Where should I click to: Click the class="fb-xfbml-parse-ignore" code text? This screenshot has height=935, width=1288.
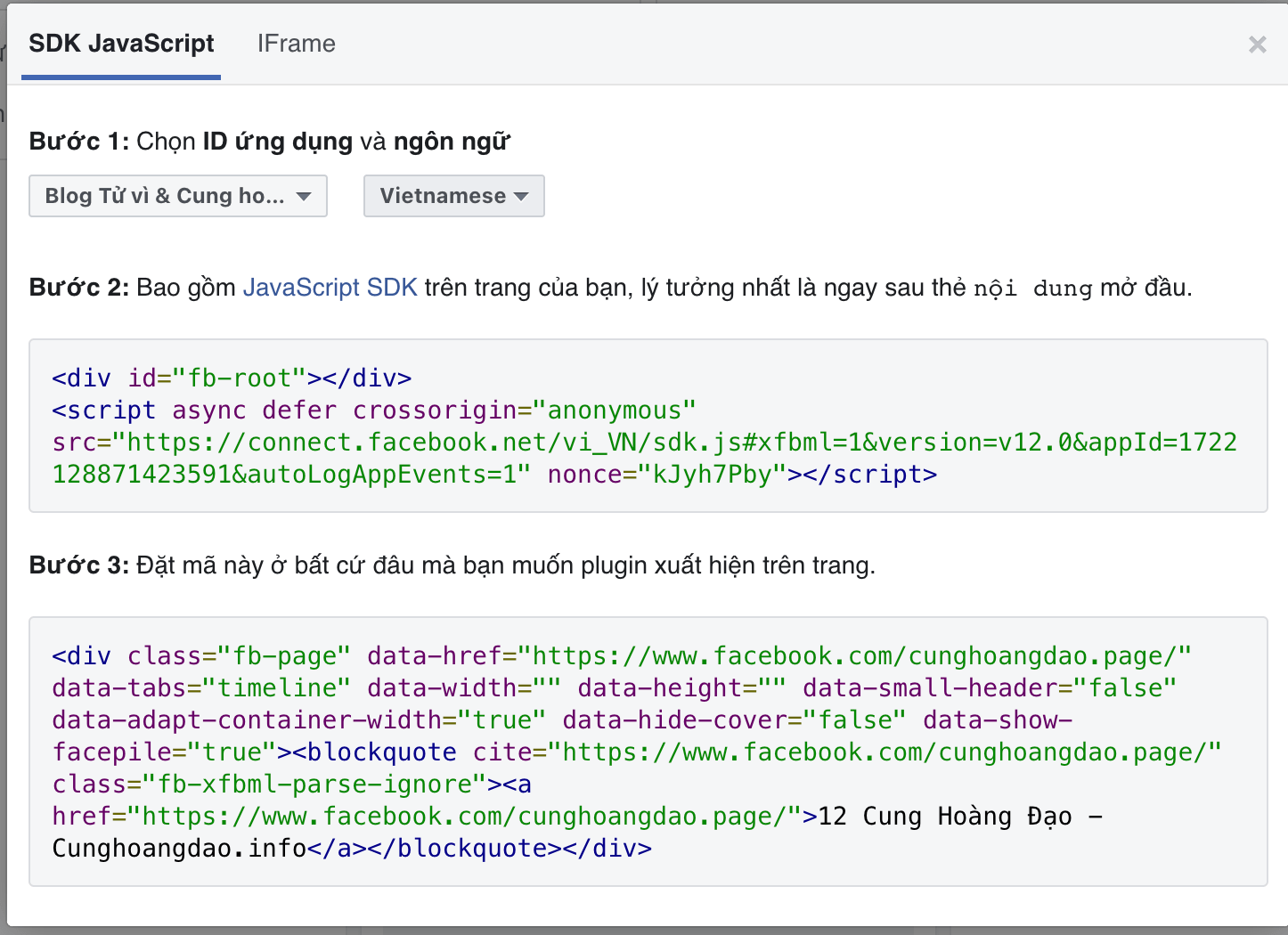click(269, 785)
